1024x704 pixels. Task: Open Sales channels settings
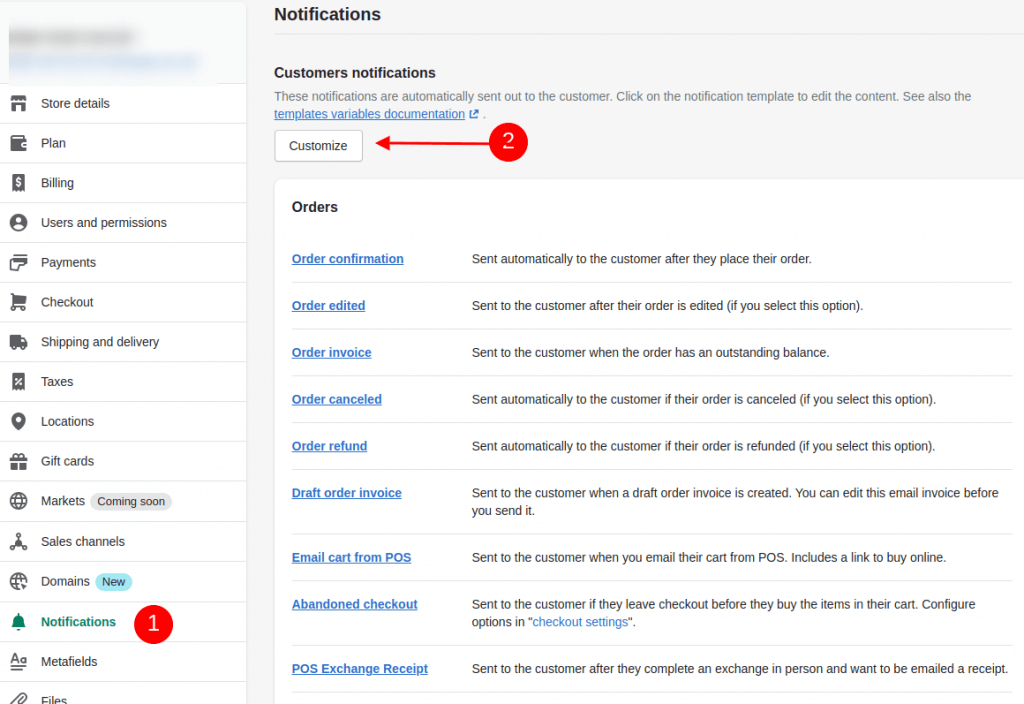[x=123, y=541]
